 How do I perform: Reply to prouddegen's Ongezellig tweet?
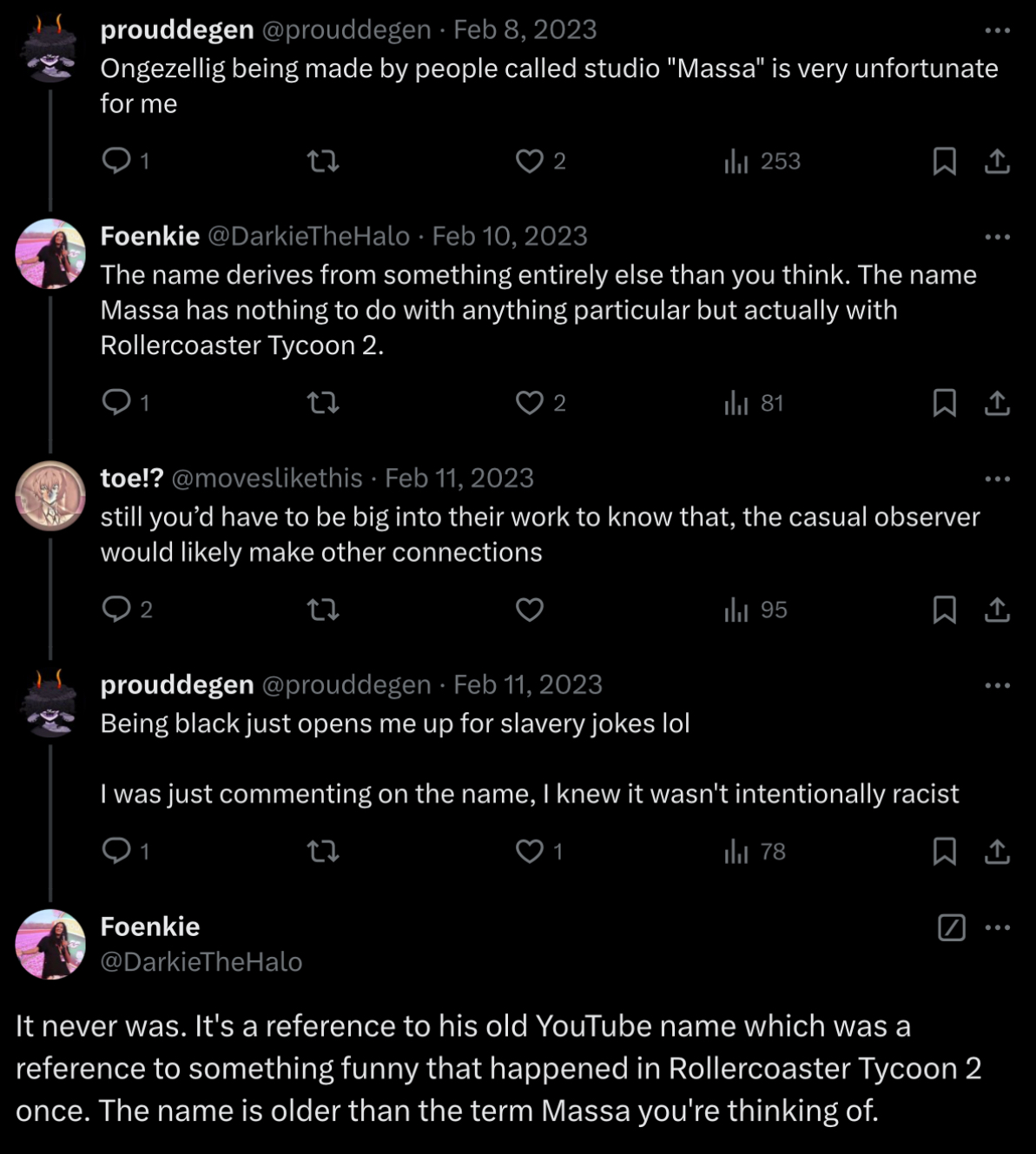point(116,161)
